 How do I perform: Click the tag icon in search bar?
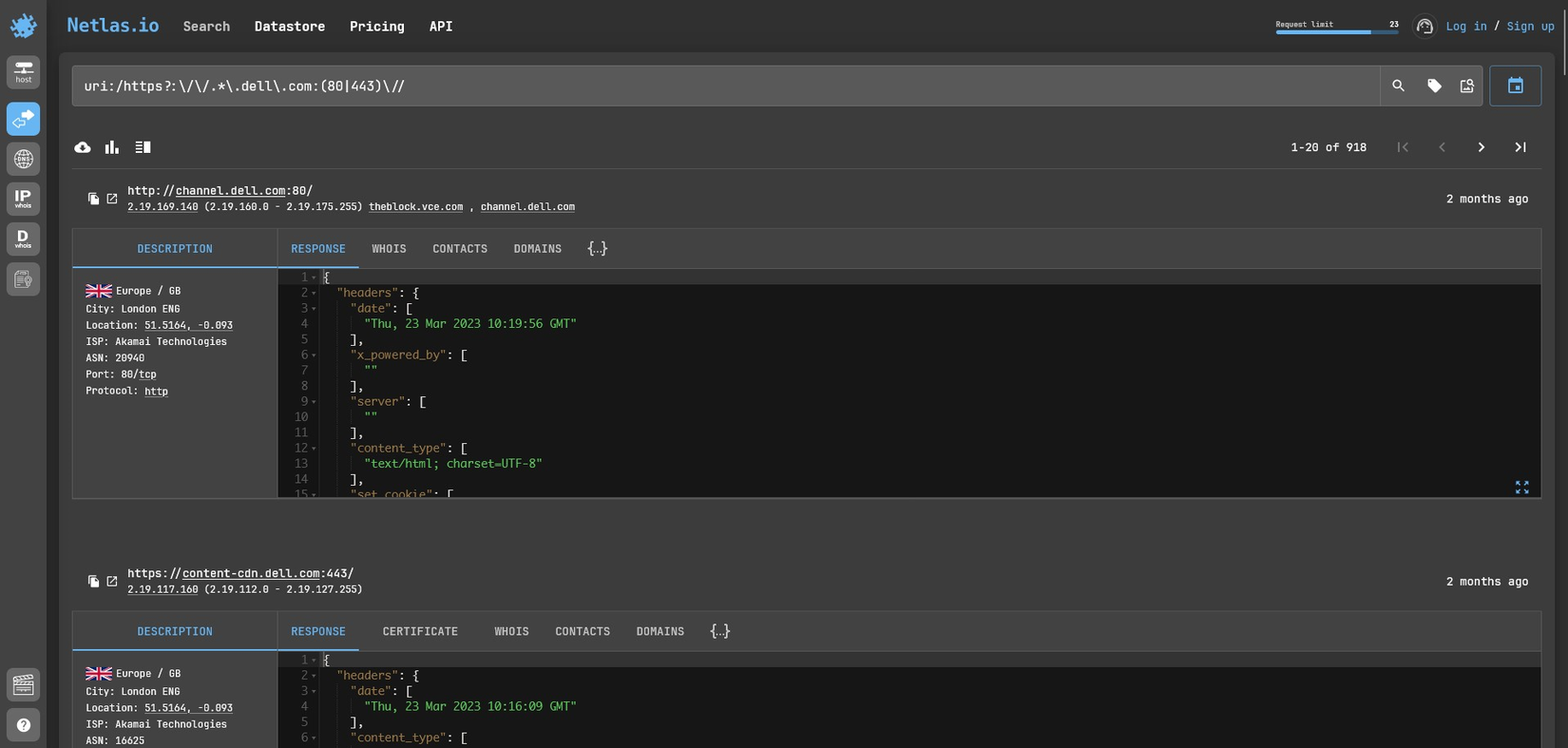click(x=1434, y=86)
